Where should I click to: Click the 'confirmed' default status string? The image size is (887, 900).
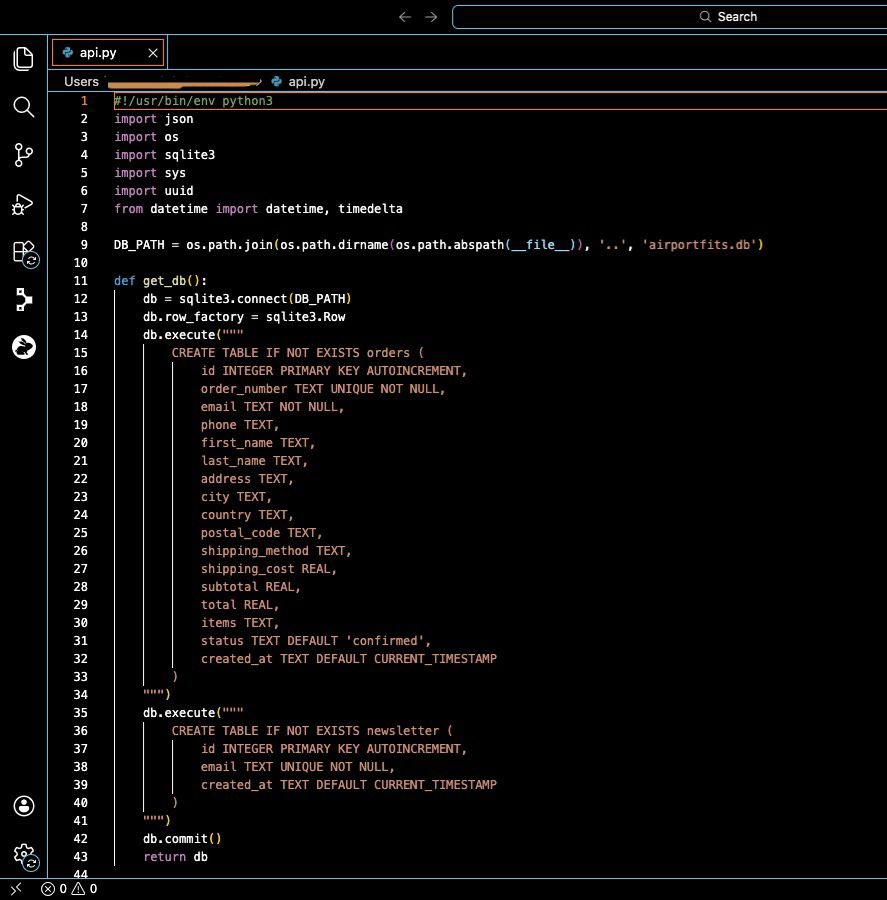click(385, 641)
